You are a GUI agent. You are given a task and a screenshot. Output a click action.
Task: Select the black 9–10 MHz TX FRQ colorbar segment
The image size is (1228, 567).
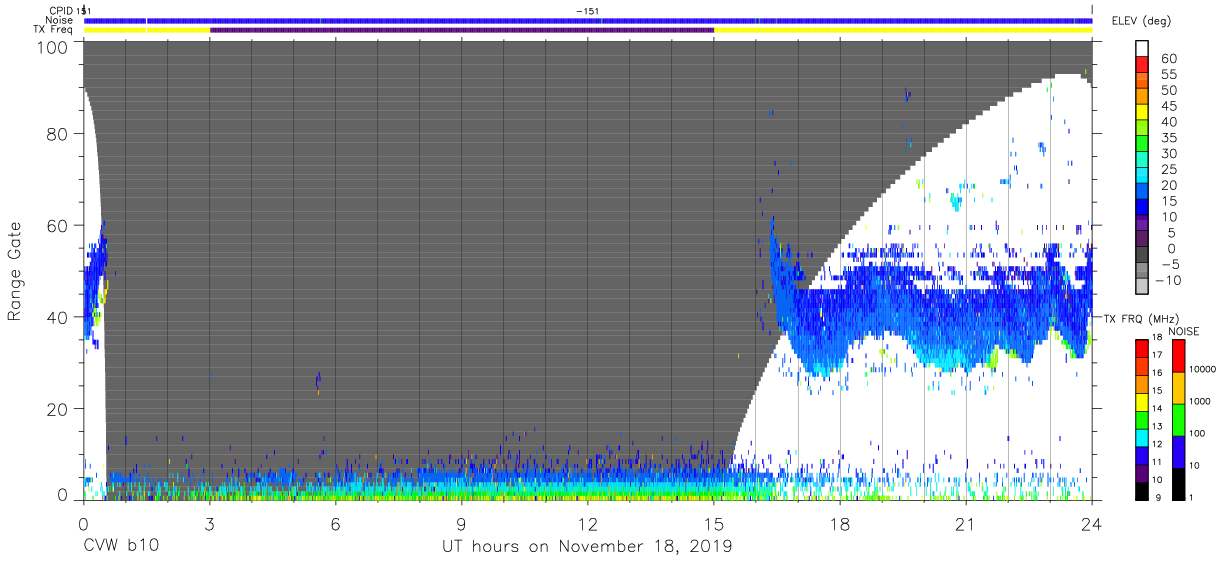point(1140,491)
